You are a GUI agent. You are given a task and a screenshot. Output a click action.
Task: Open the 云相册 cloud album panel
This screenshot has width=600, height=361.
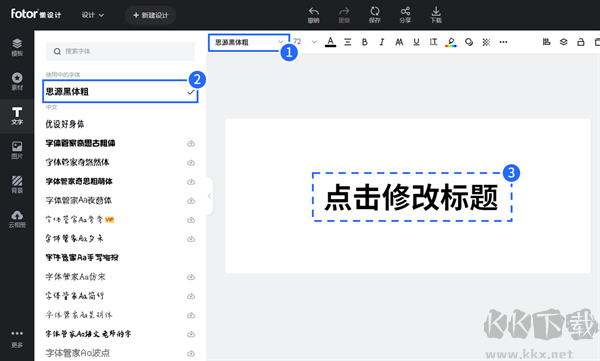click(x=17, y=219)
